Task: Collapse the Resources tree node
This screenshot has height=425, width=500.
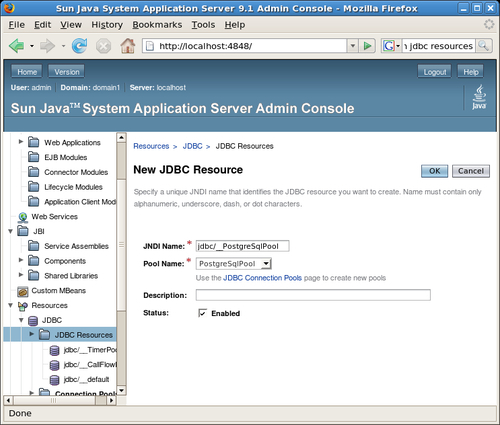Action: [10, 305]
